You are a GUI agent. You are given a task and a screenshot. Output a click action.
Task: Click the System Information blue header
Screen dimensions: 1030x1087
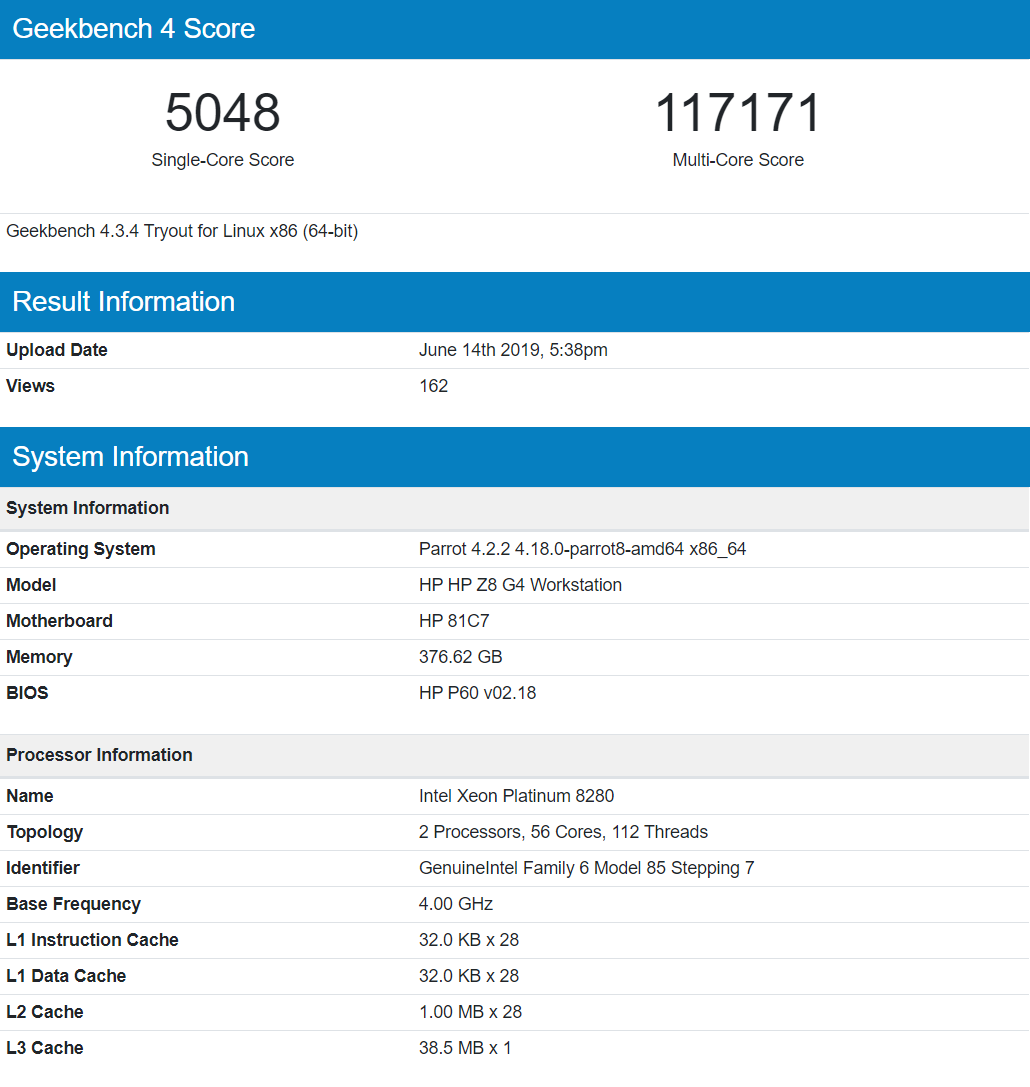point(515,457)
